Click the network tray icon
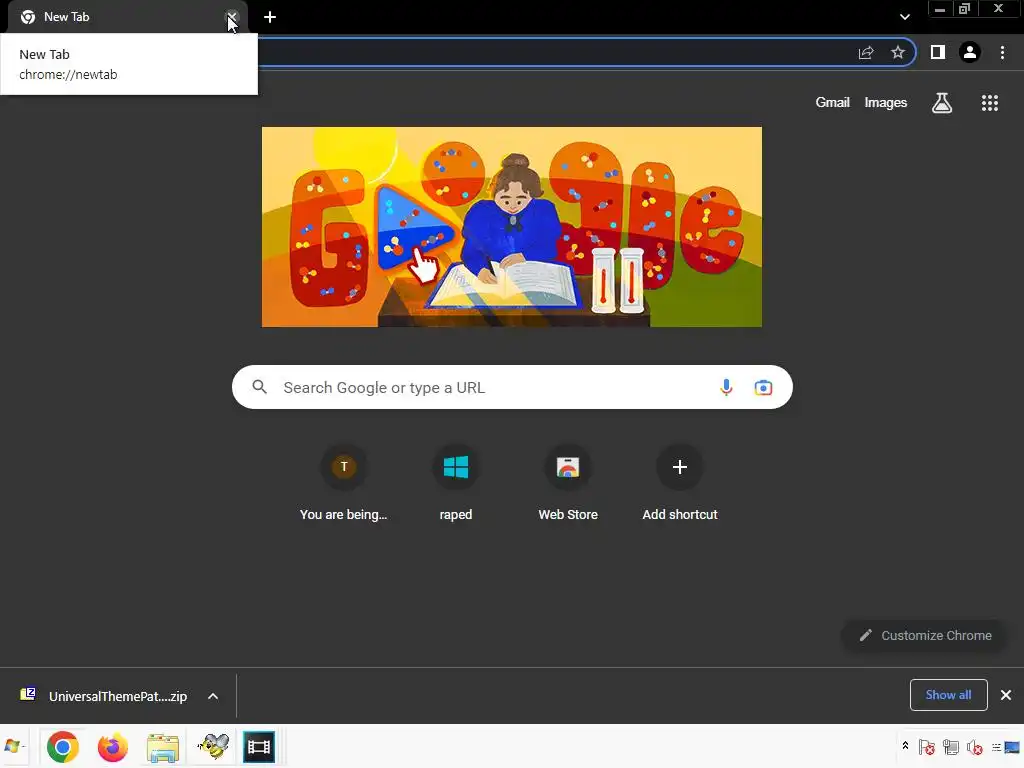 pos(951,747)
